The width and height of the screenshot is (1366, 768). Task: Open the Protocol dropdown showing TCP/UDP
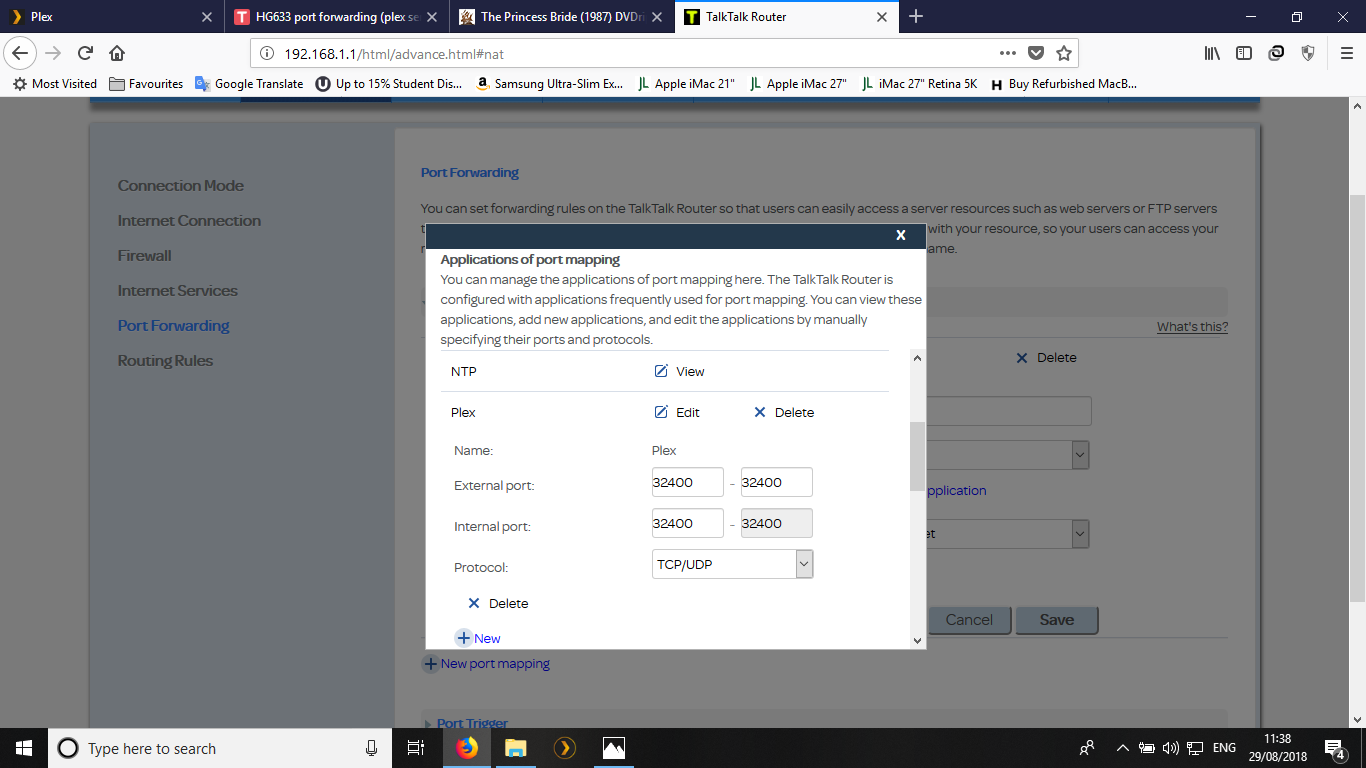tap(804, 564)
